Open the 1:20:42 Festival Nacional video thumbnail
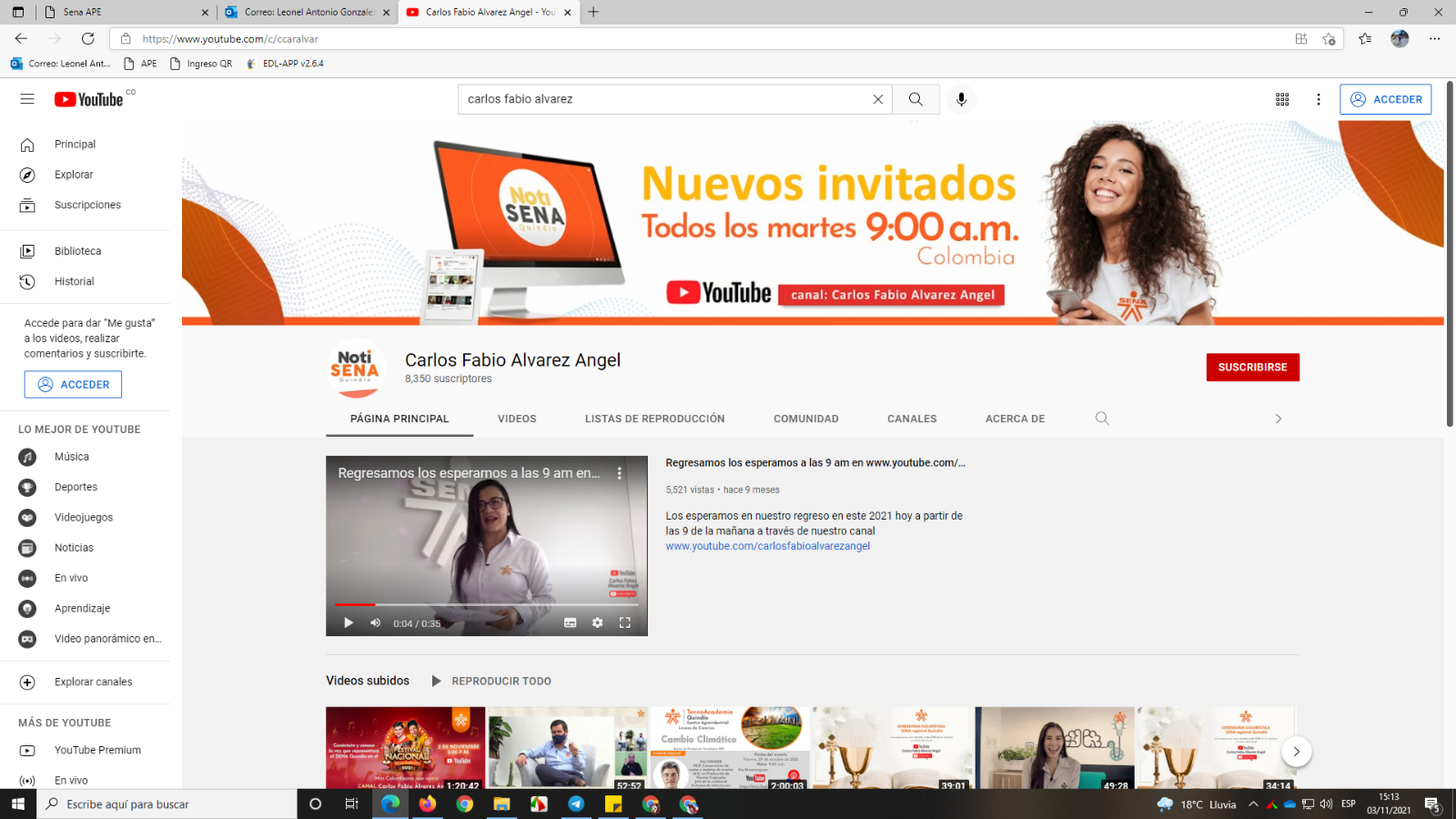Image resolution: width=1456 pixels, height=819 pixels. pyautogui.click(x=406, y=748)
